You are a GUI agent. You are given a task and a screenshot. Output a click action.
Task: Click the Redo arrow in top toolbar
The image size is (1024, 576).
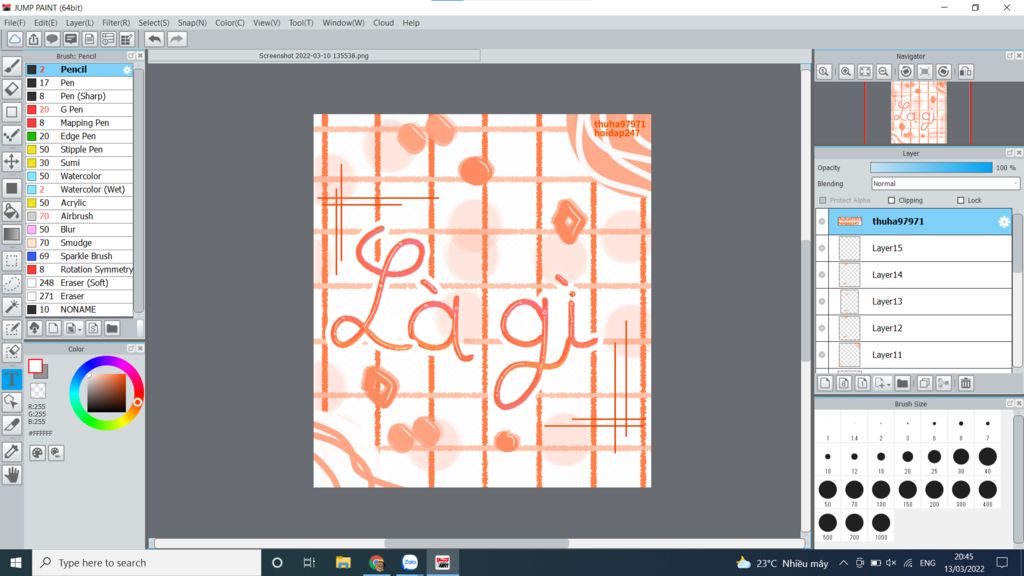tap(176, 39)
